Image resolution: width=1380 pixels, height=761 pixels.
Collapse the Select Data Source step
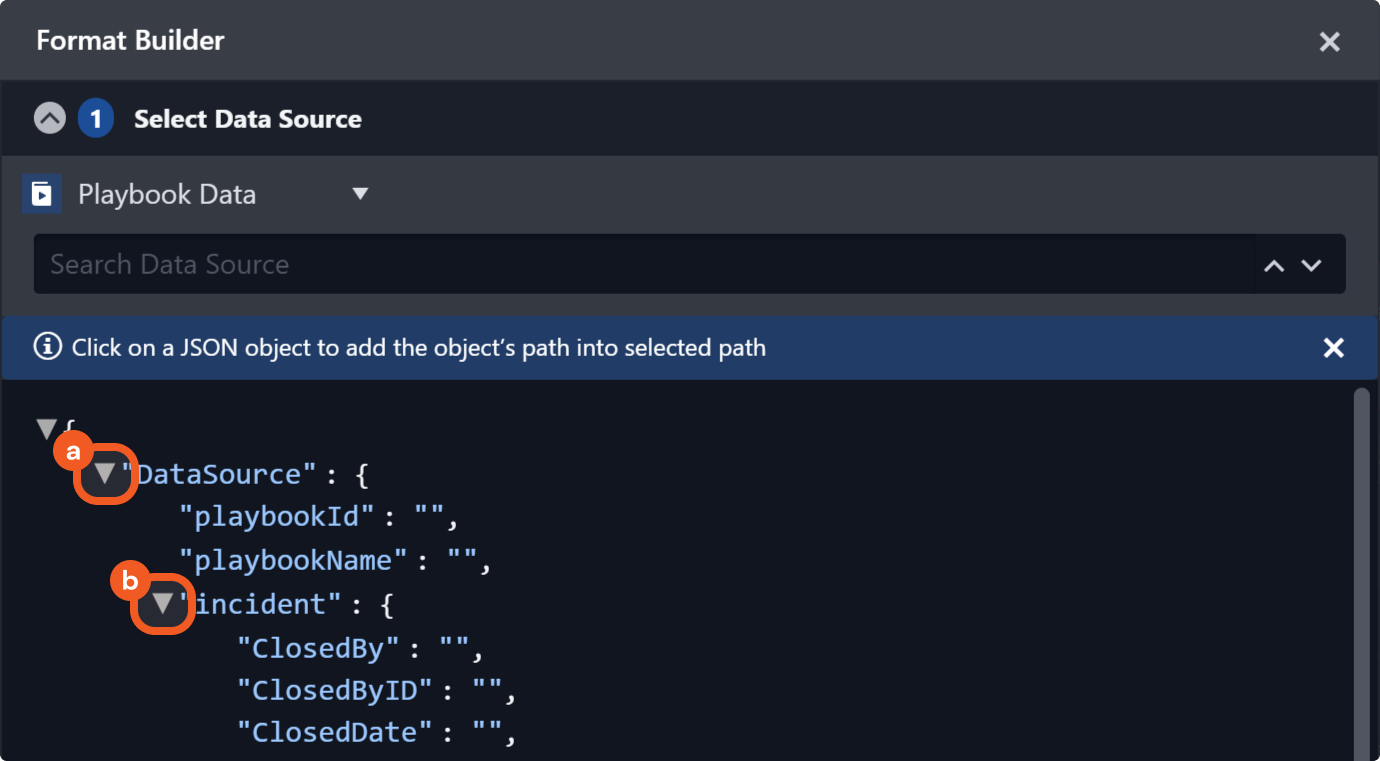[50, 119]
